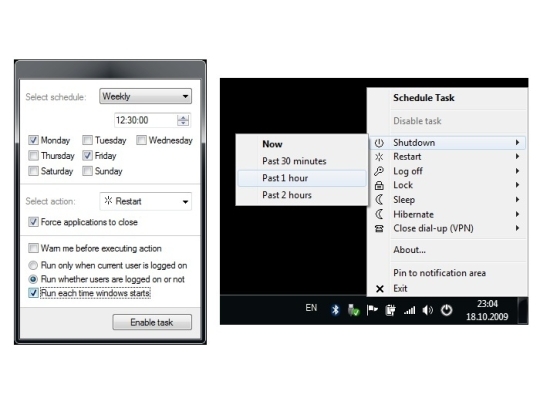The height and width of the screenshot is (405, 540).
Task: Open the Select action Restart dropdown
Action: point(145,201)
